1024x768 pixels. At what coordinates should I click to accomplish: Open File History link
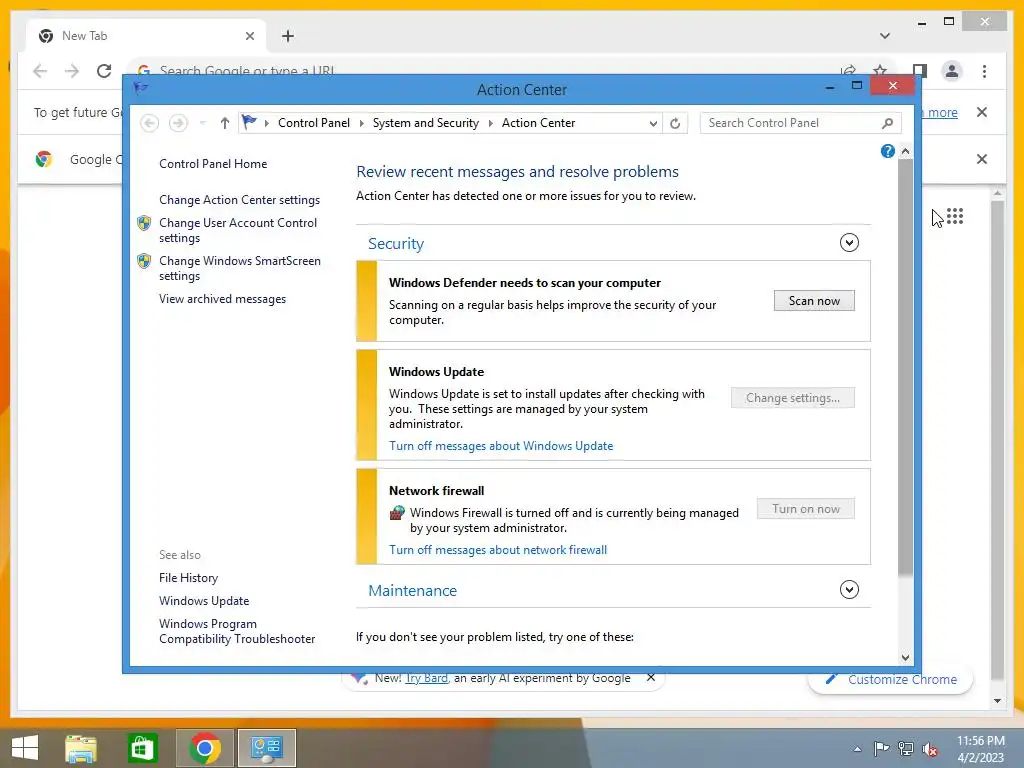(x=188, y=578)
